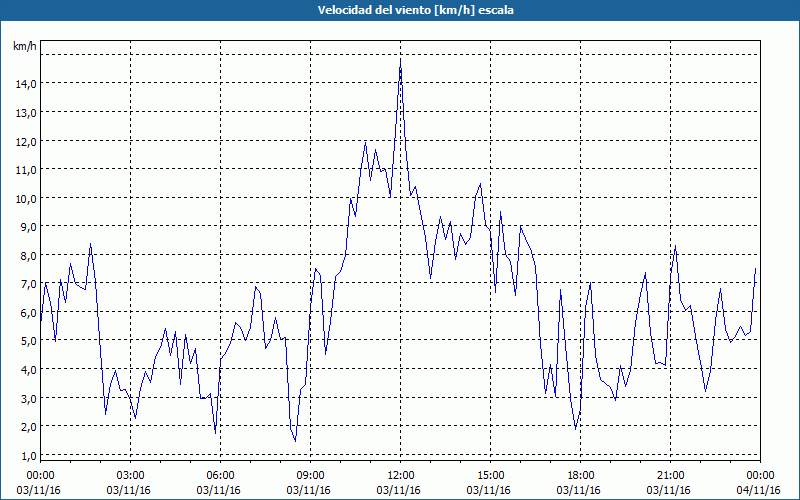Click the '3,0' y-axis label
Image resolution: width=800 pixels, height=500 pixels.
(x=28, y=398)
